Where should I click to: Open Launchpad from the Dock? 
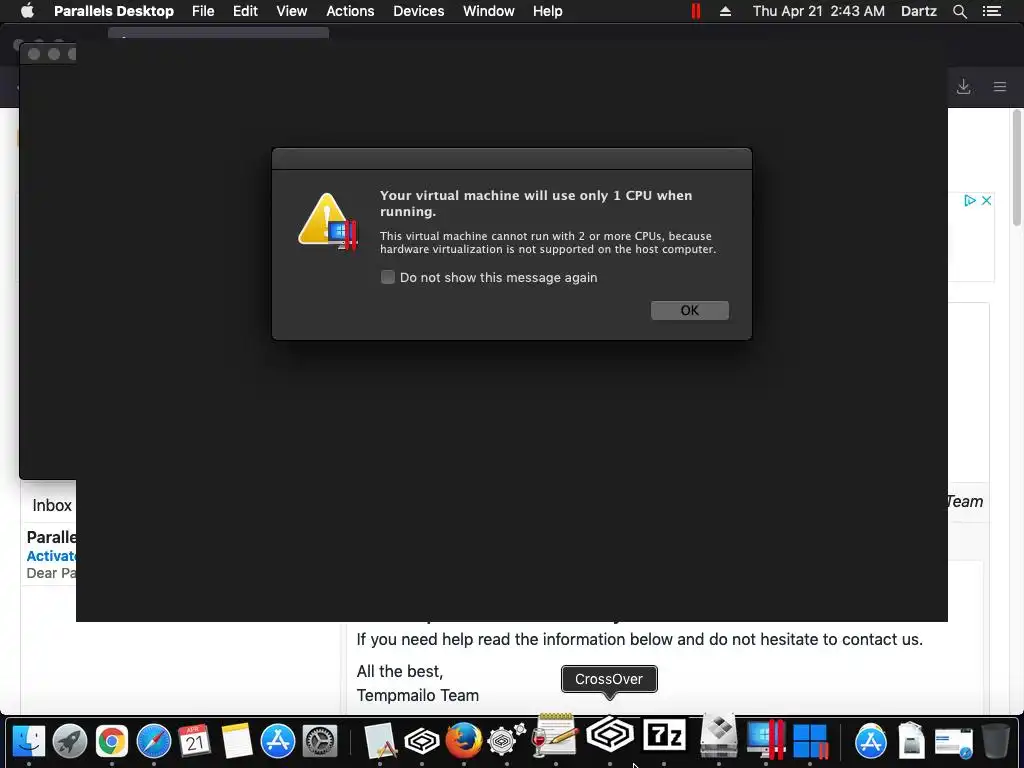(70, 741)
